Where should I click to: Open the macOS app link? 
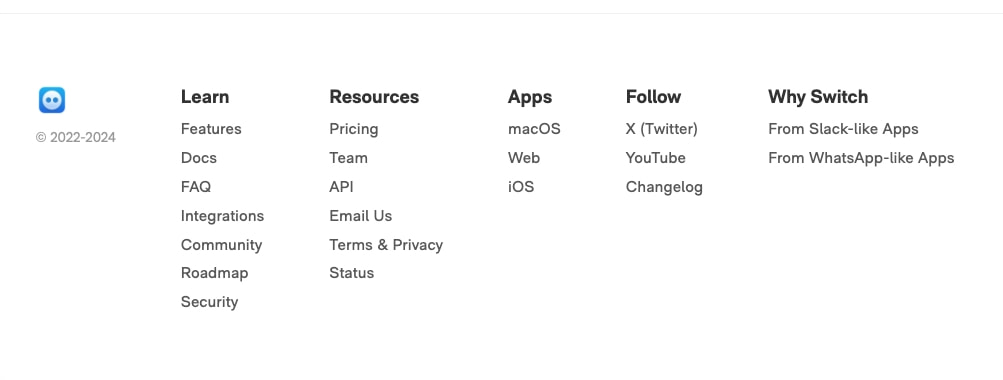[534, 129]
